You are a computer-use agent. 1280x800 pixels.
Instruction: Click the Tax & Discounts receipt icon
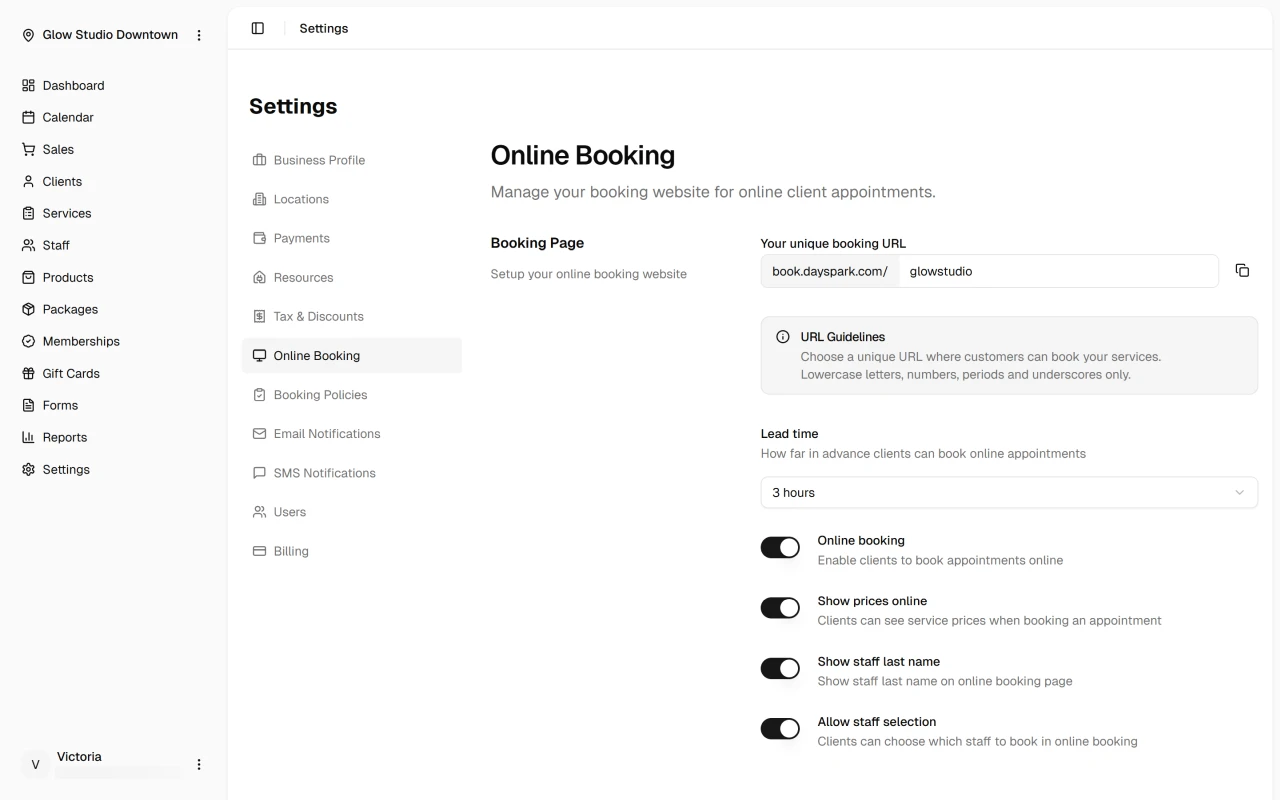[259, 317]
